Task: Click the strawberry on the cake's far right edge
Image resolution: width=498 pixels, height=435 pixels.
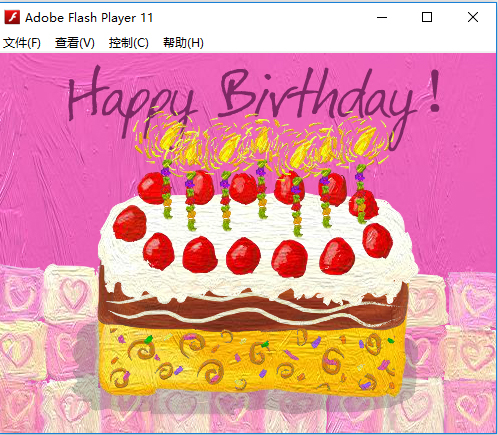Action: tap(378, 240)
